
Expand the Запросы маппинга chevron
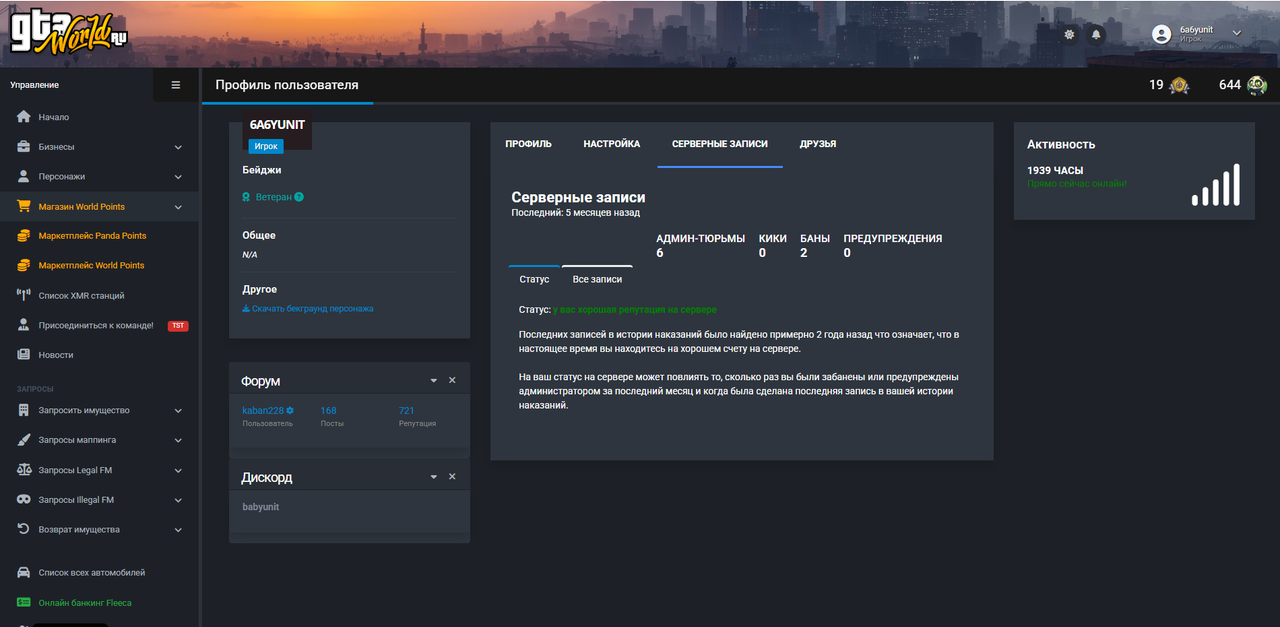tap(178, 440)
